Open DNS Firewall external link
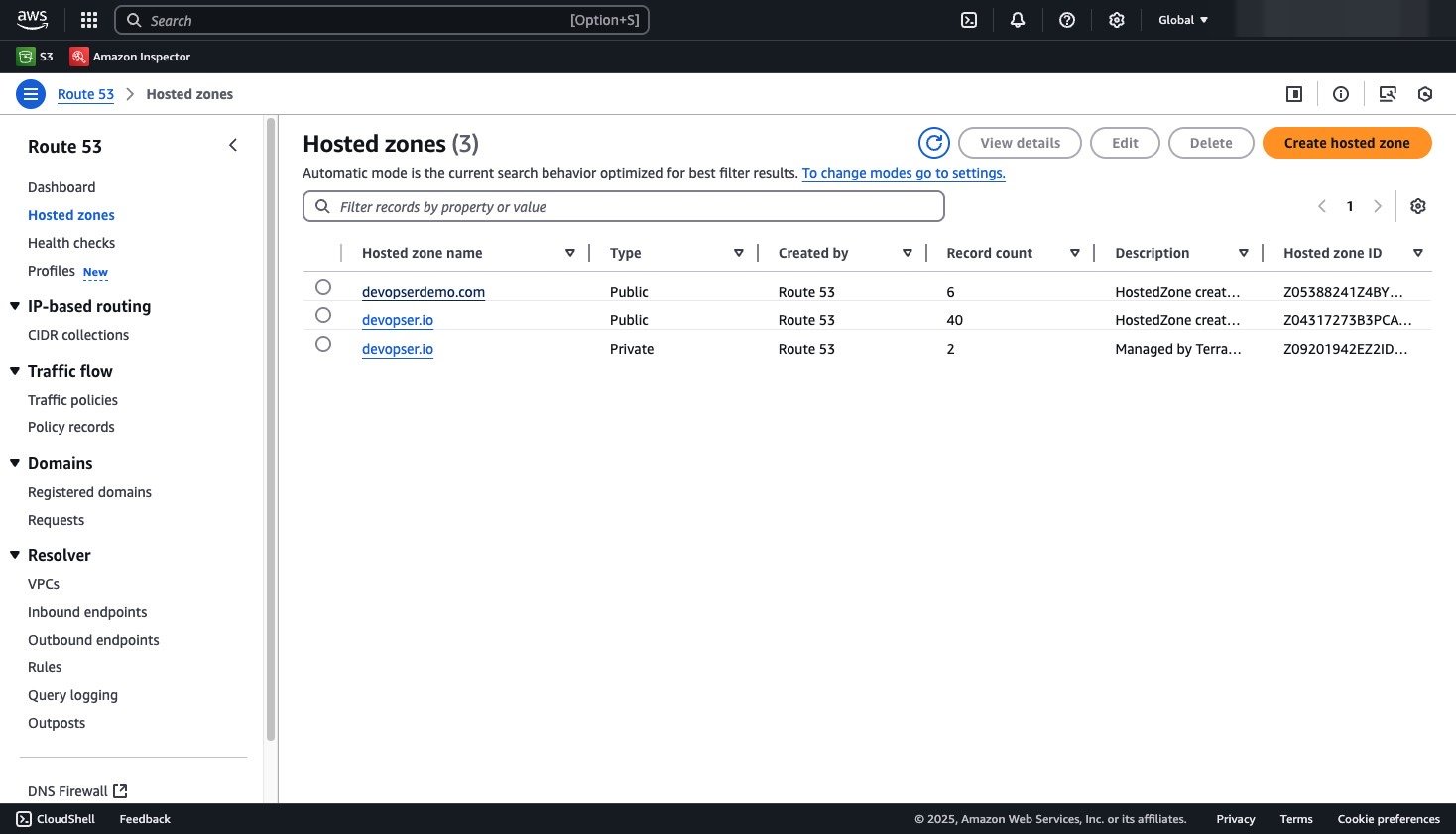The image size is (1456, 834). pos(77,791)
